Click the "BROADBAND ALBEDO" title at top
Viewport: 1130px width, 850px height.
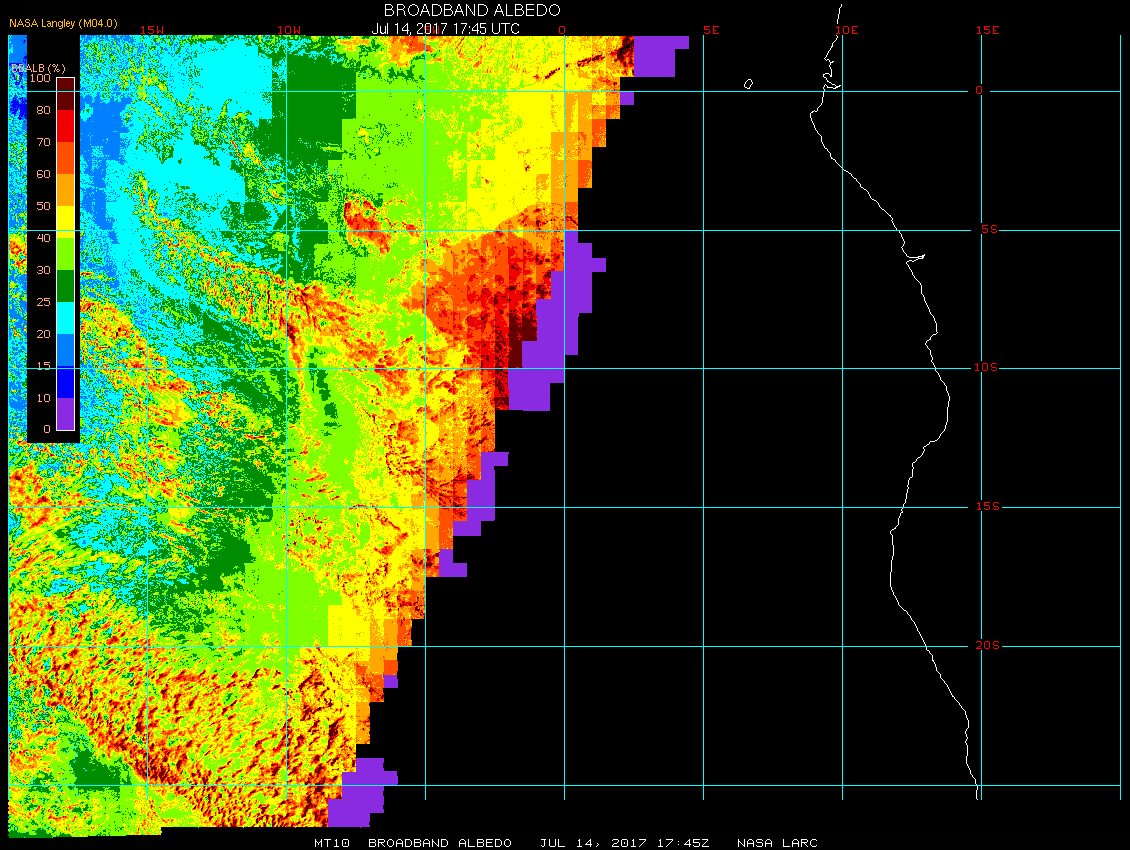pos(472,10)
